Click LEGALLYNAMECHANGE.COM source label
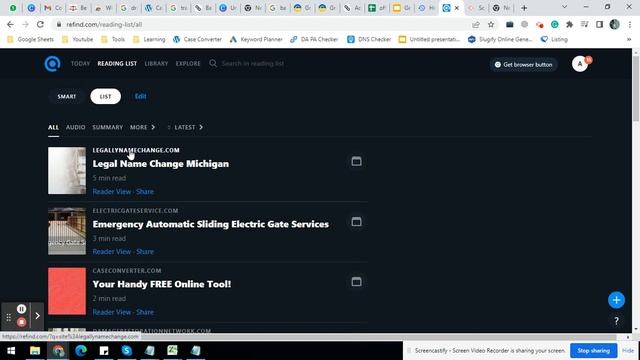 tap(136, 150)
